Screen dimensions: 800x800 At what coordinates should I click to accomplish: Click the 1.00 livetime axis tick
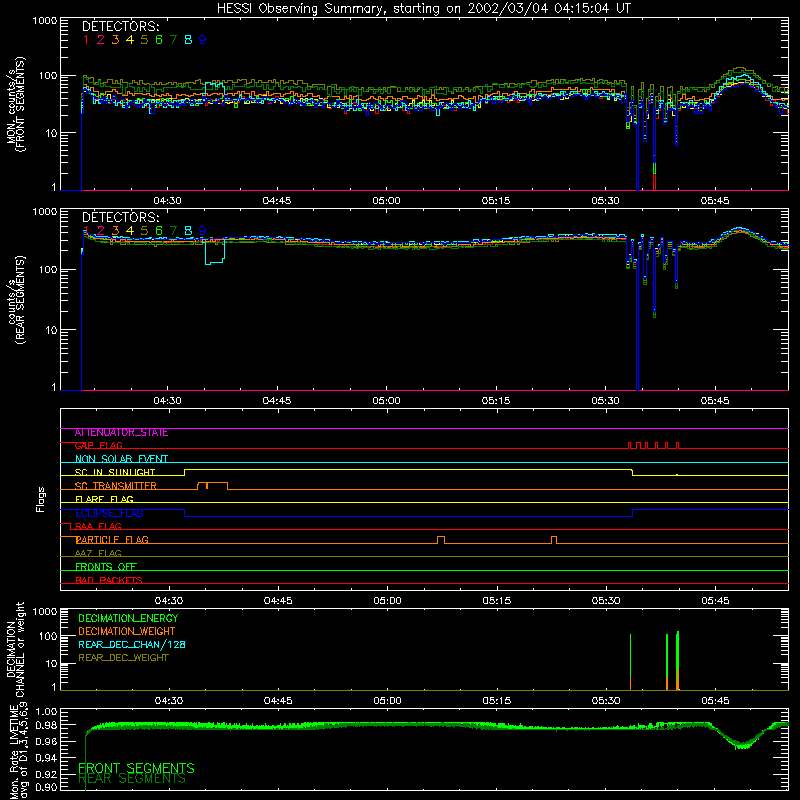coord(47,712)
